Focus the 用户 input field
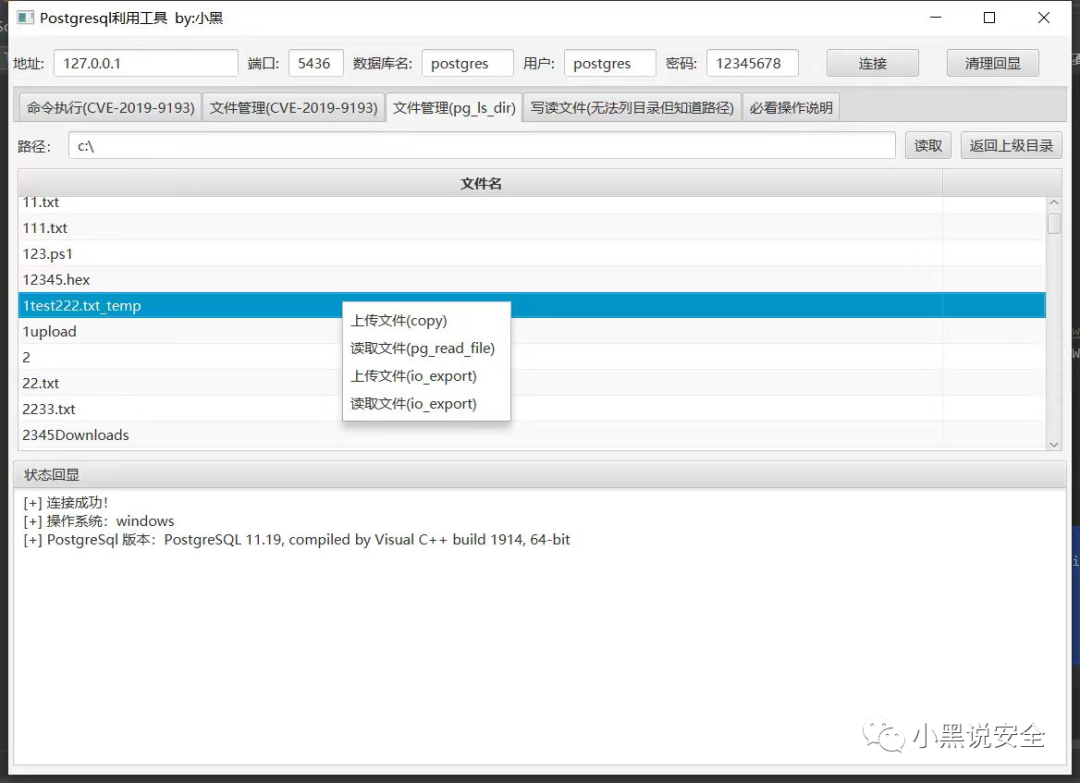 610,63
